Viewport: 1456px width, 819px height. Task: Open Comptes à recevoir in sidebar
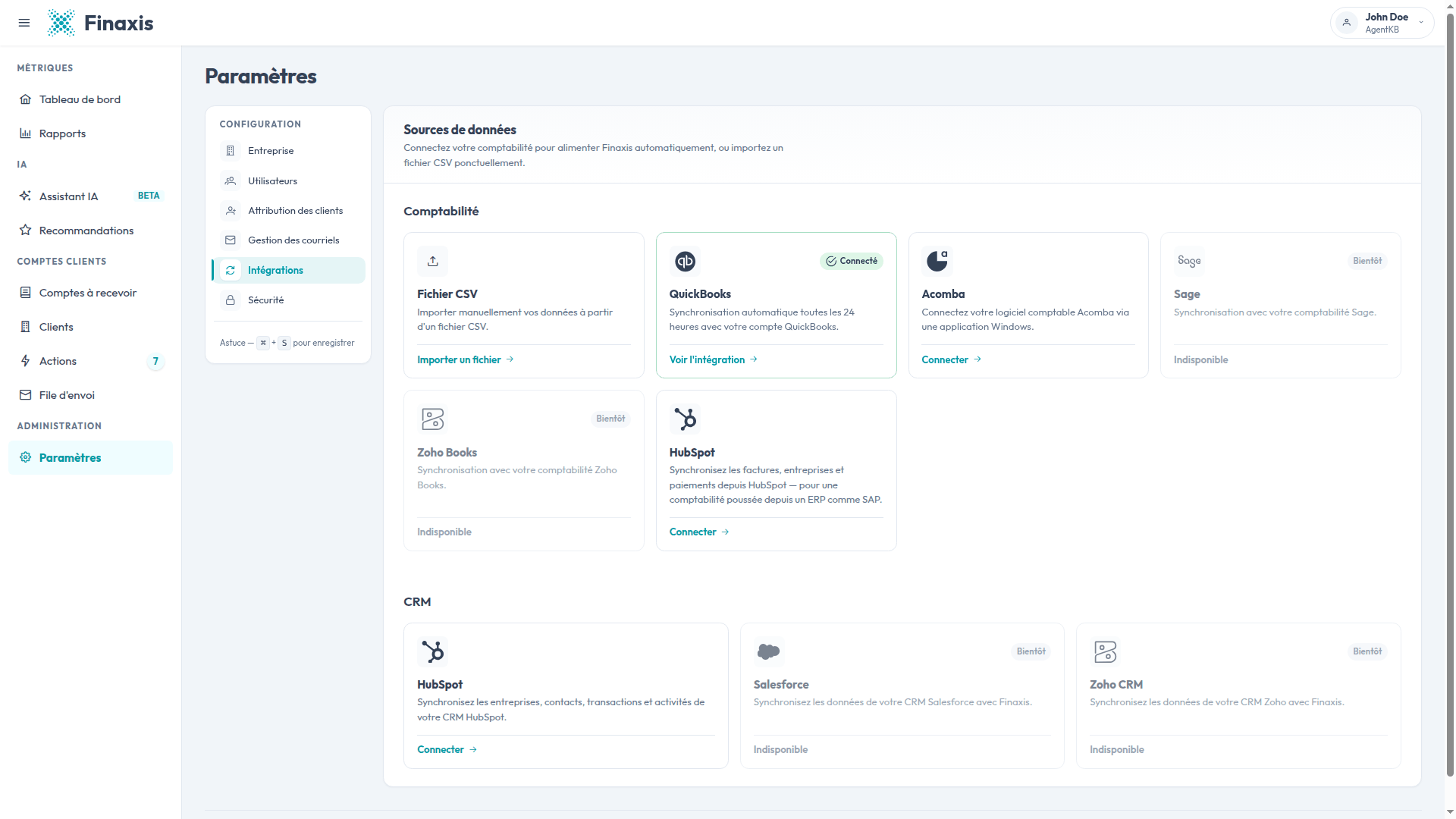[90, 292]
